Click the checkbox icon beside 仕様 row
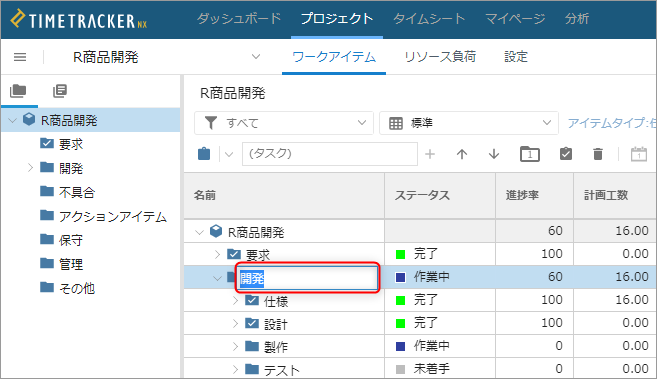Screen dimensions: 657x379 [252, 300]
